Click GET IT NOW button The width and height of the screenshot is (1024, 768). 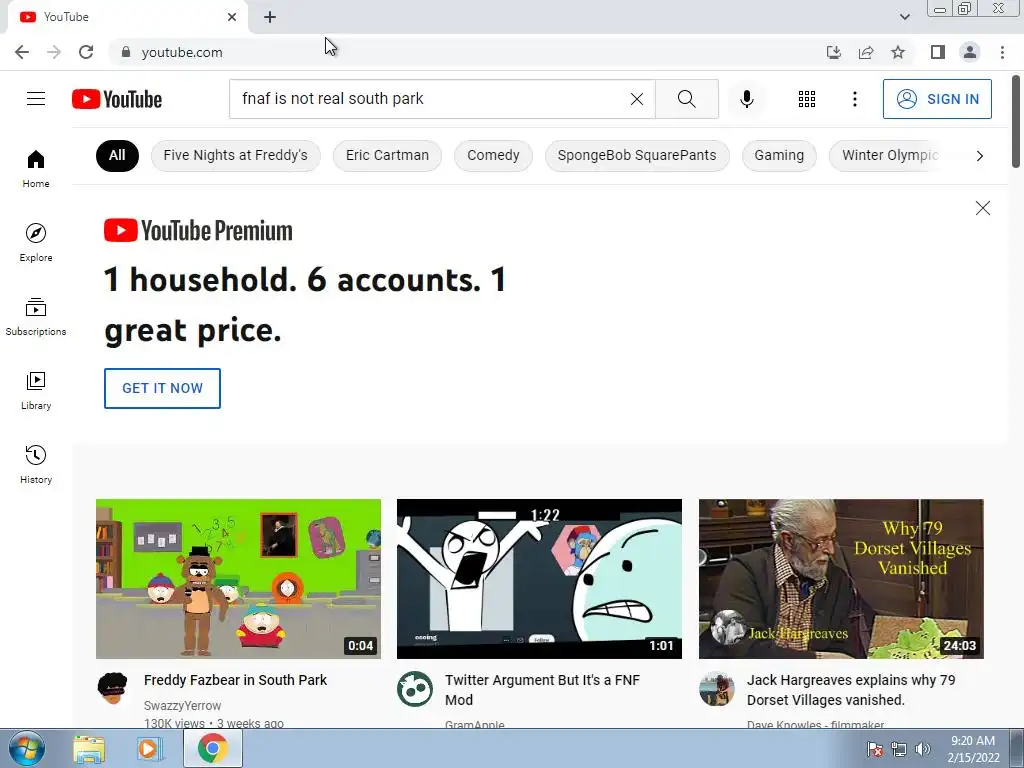pos(162,388)
